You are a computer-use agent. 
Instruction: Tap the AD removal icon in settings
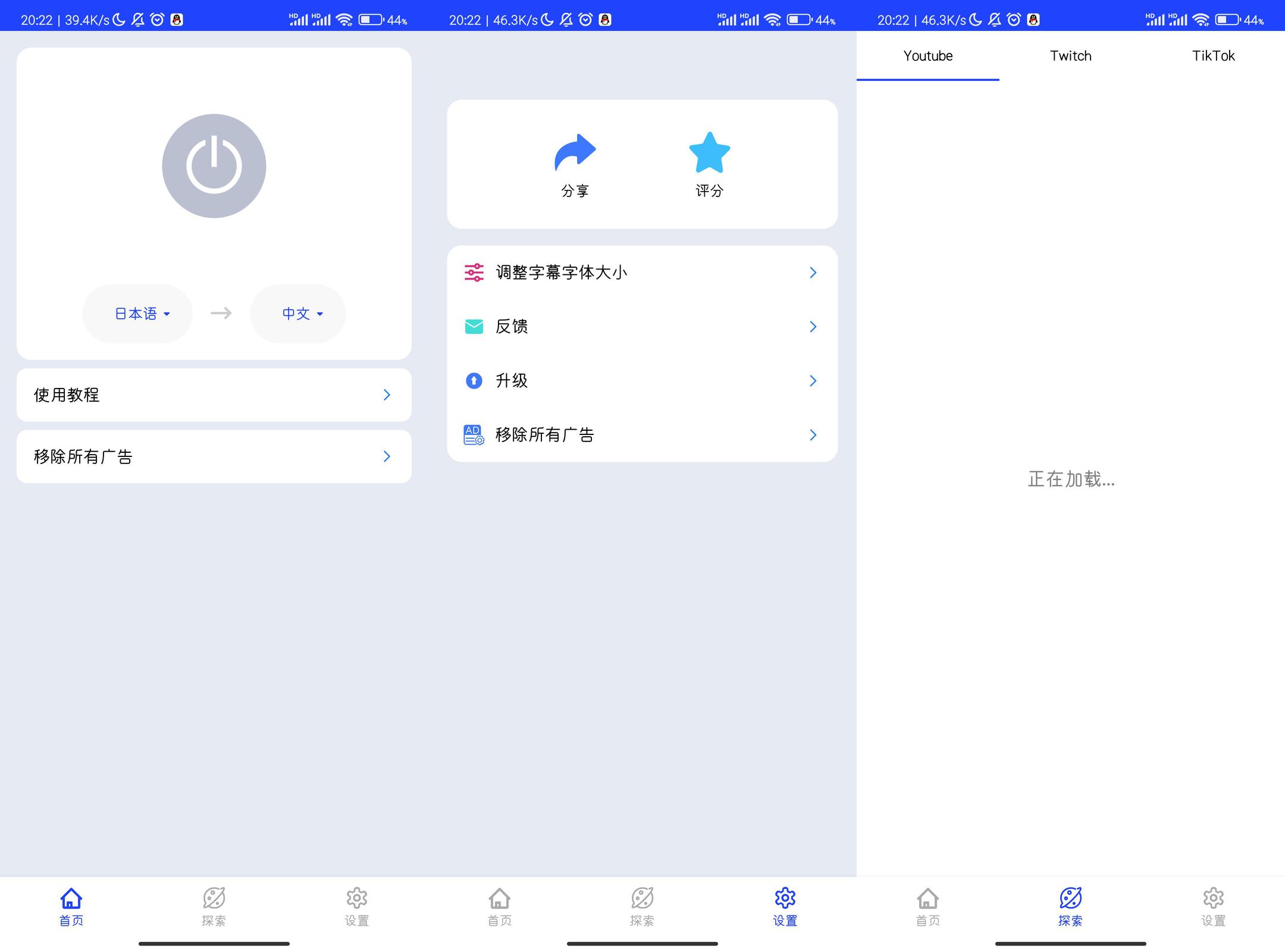point(474,435)
